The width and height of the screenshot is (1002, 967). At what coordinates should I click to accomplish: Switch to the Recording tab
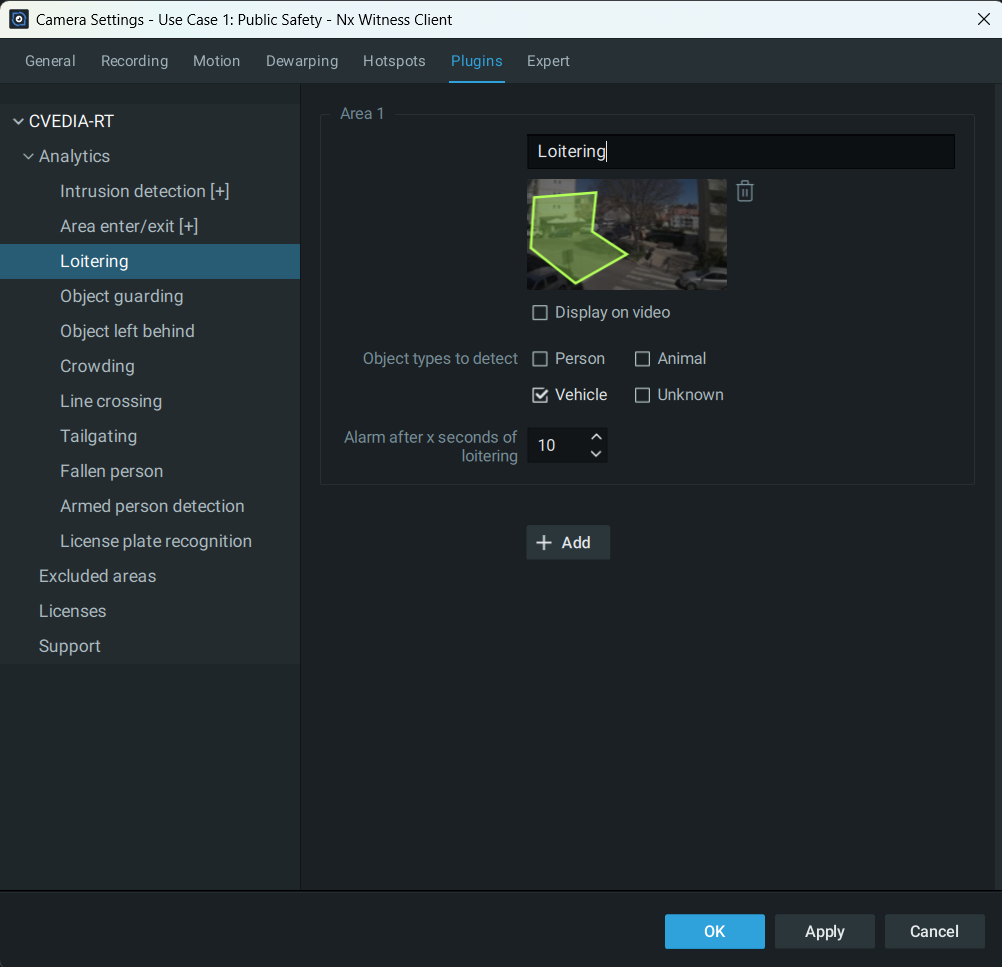point(134,61)
